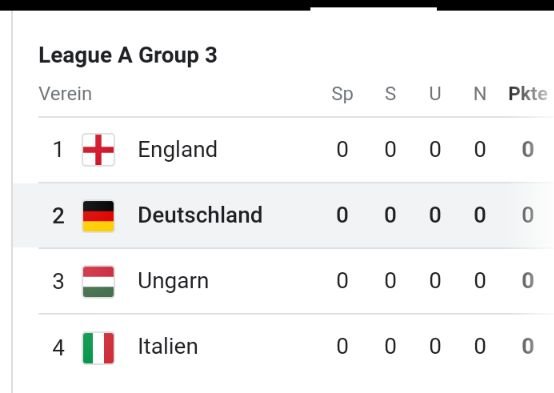Click the Pkte points column header
This screenshot has height=393, width=554.
click(x=528, y=94)
